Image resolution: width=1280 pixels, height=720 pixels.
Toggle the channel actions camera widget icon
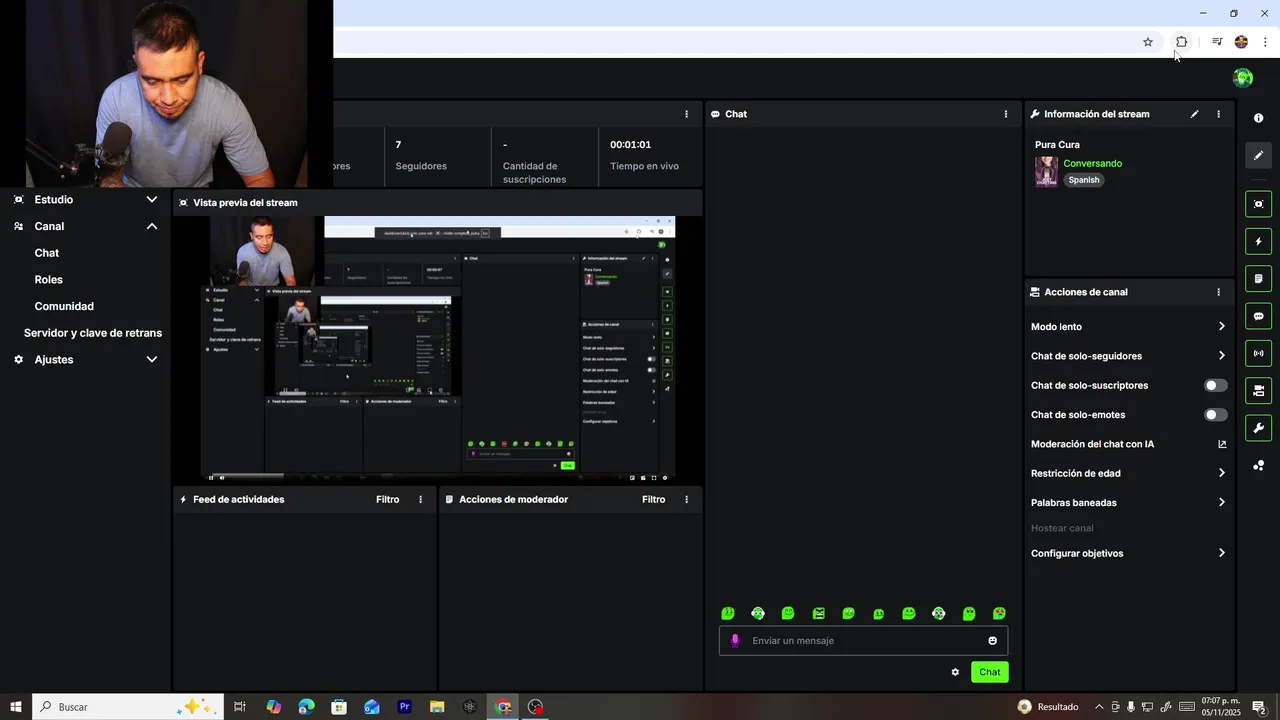pyautogui.click(x=1258, y=390)
